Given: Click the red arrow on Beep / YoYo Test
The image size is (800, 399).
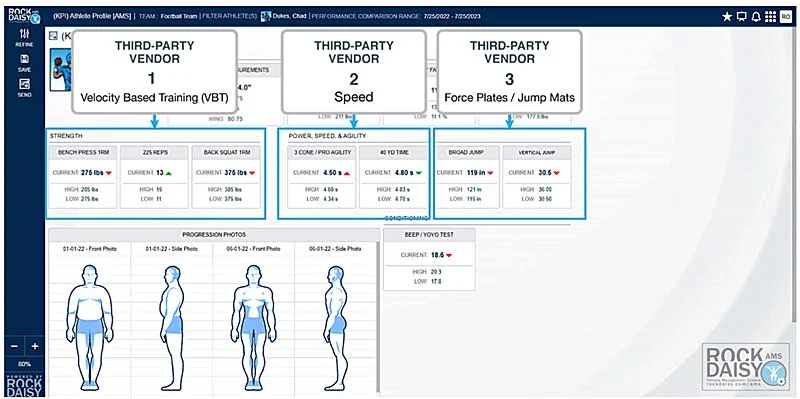Looking at the screenshot, I should point(449,255).
